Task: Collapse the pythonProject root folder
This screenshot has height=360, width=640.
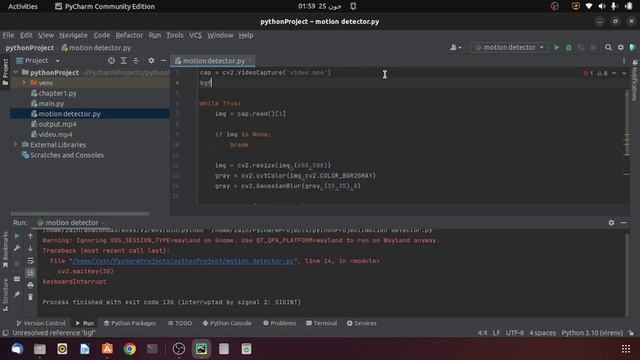Action: (x=16, y=72)
